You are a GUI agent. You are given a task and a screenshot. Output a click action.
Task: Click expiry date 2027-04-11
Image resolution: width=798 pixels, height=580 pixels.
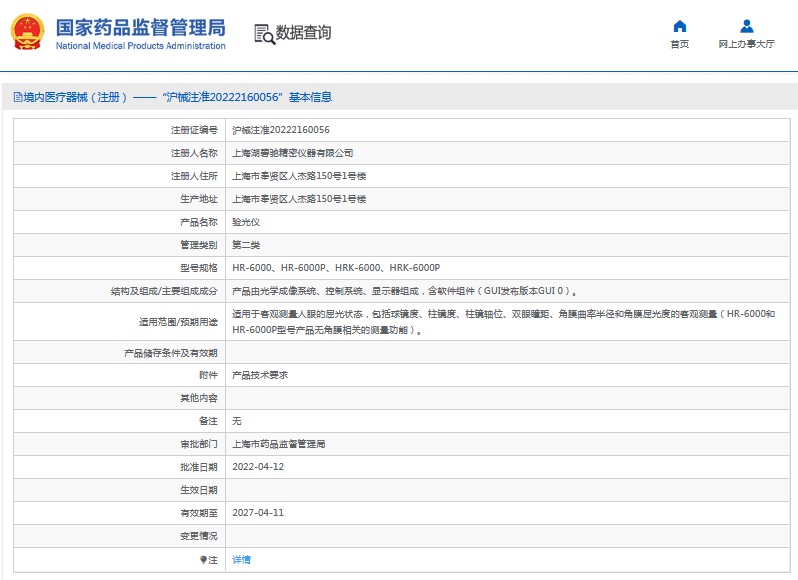(258, 513)
